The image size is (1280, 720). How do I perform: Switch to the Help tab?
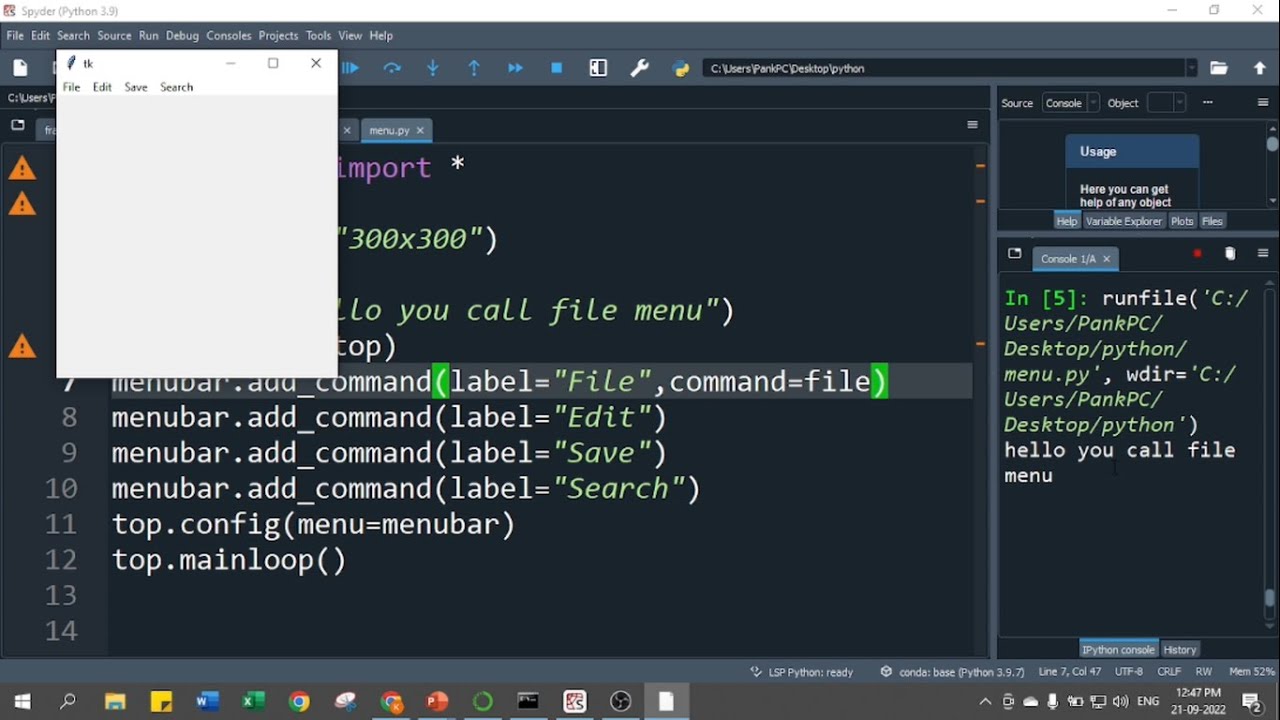1067,221
